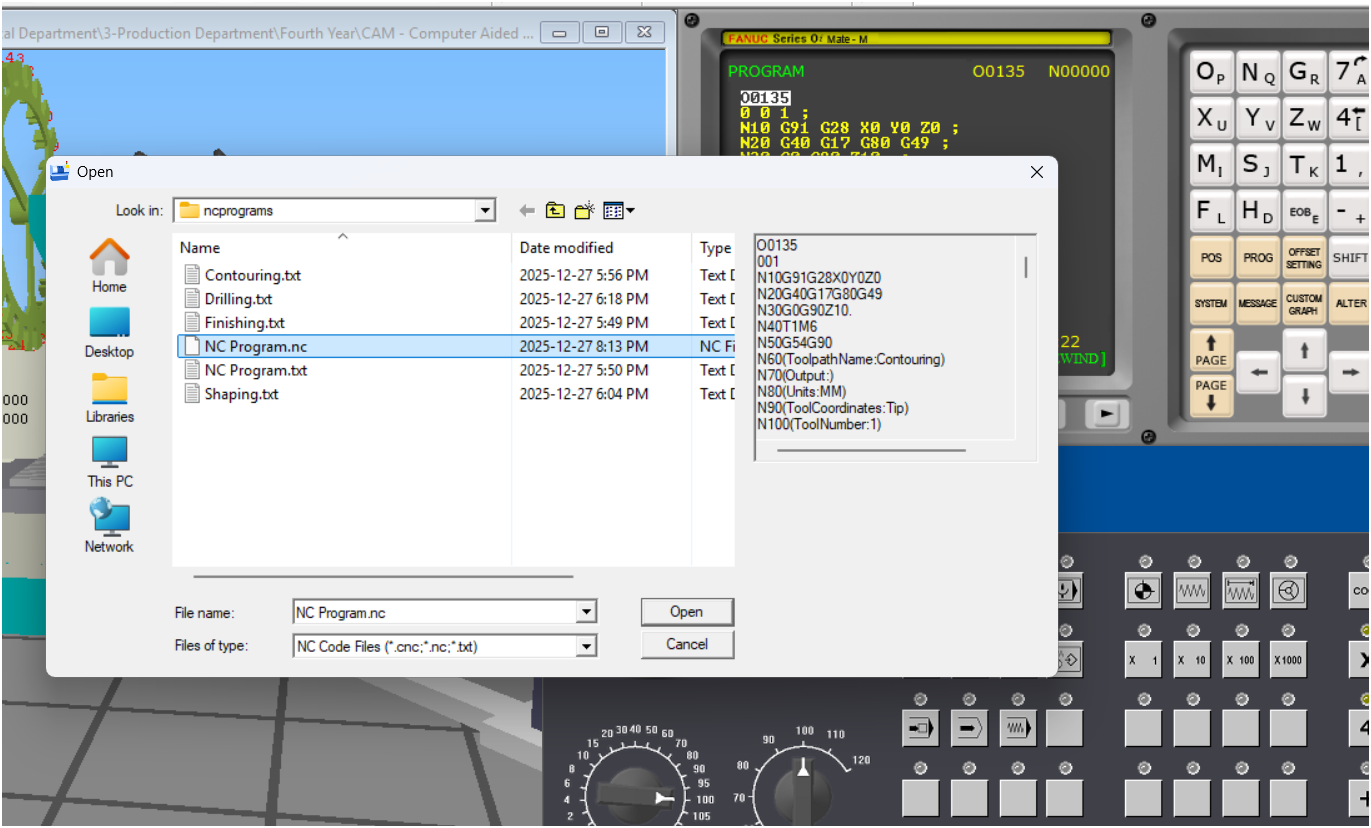
Task: Expand the Look in folder dropdown
Action: [485, 211]
